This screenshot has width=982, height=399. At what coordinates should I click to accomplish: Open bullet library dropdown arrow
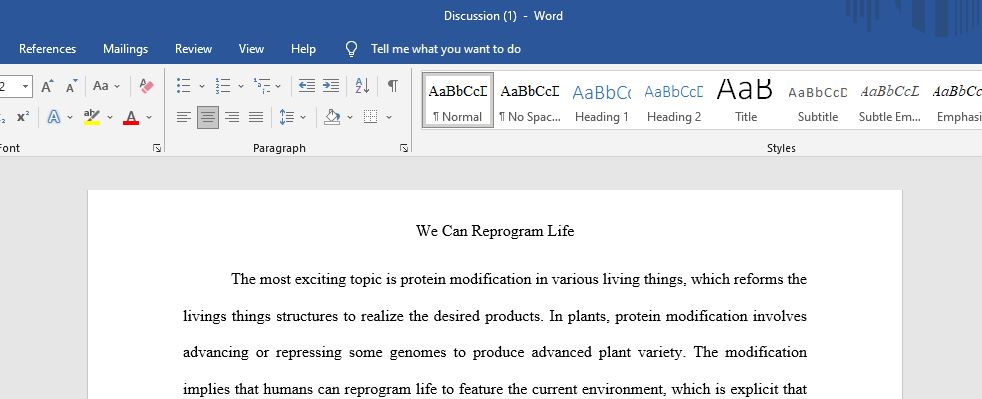pos(202,86)
